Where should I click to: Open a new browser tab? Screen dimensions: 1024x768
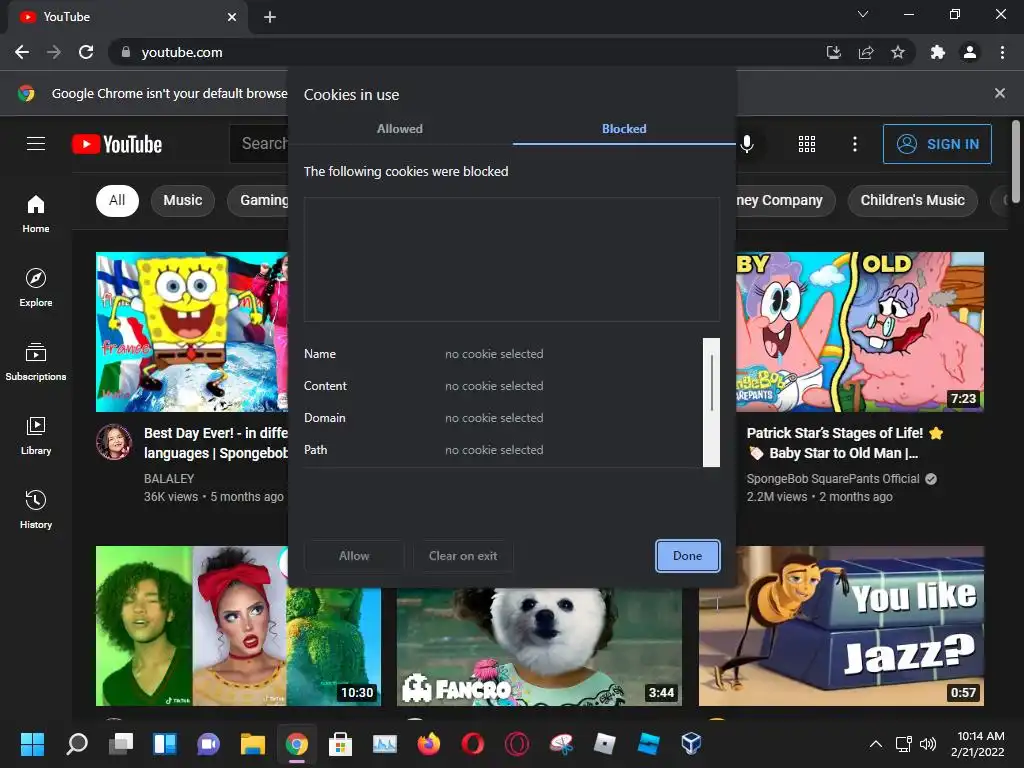[270, 17]
